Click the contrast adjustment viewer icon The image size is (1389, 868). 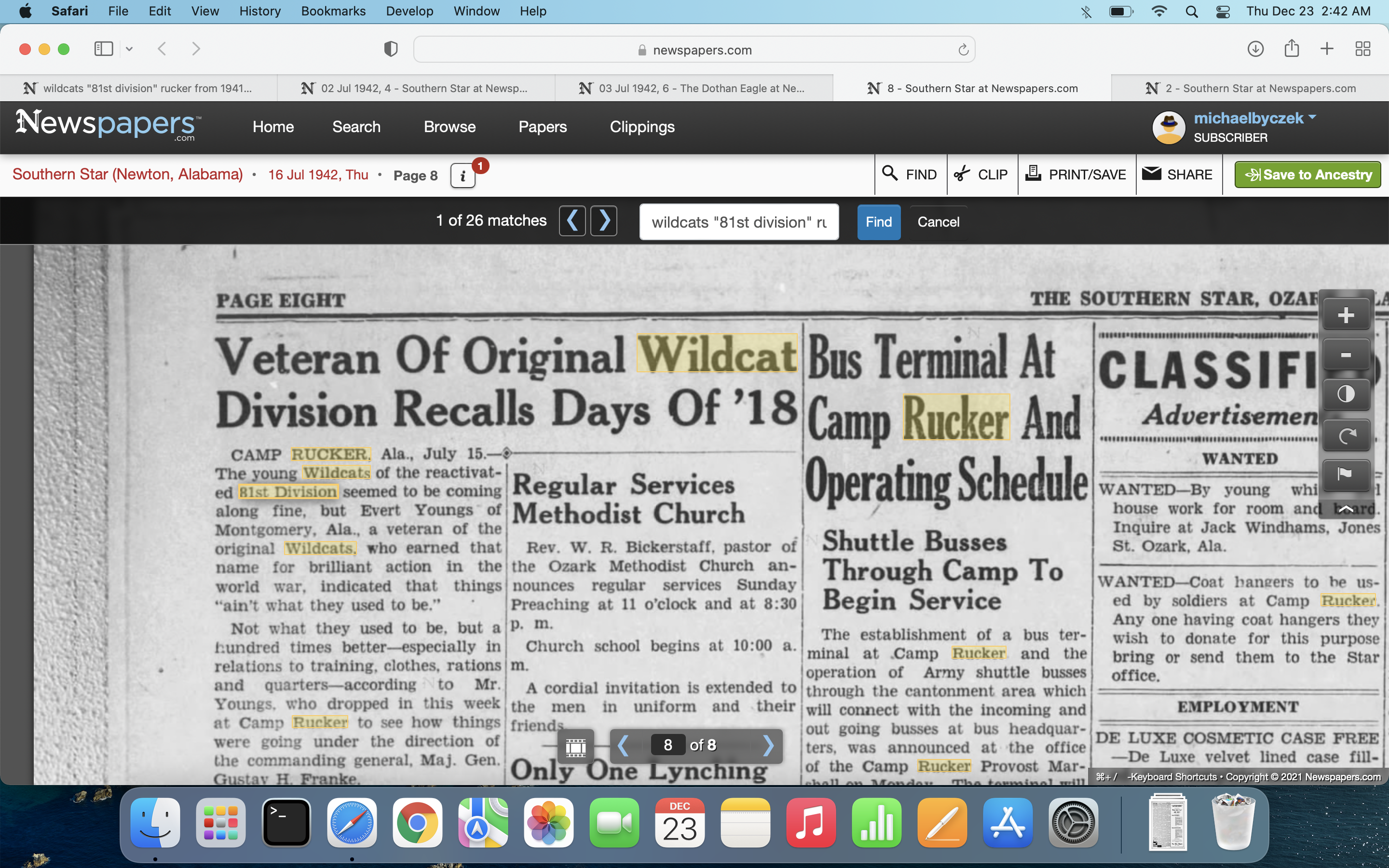(x=1346, y=394)
